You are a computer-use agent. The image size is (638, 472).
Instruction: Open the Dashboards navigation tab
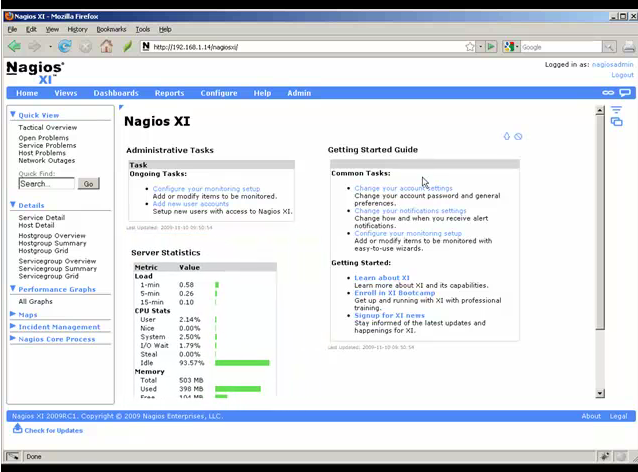(116, 93)
